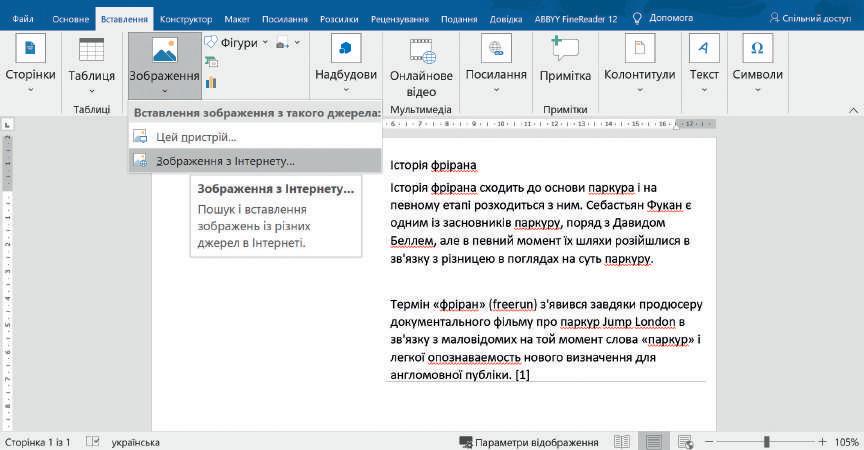Expand the Символи dropdown arrow

click(x=757, y=90)
